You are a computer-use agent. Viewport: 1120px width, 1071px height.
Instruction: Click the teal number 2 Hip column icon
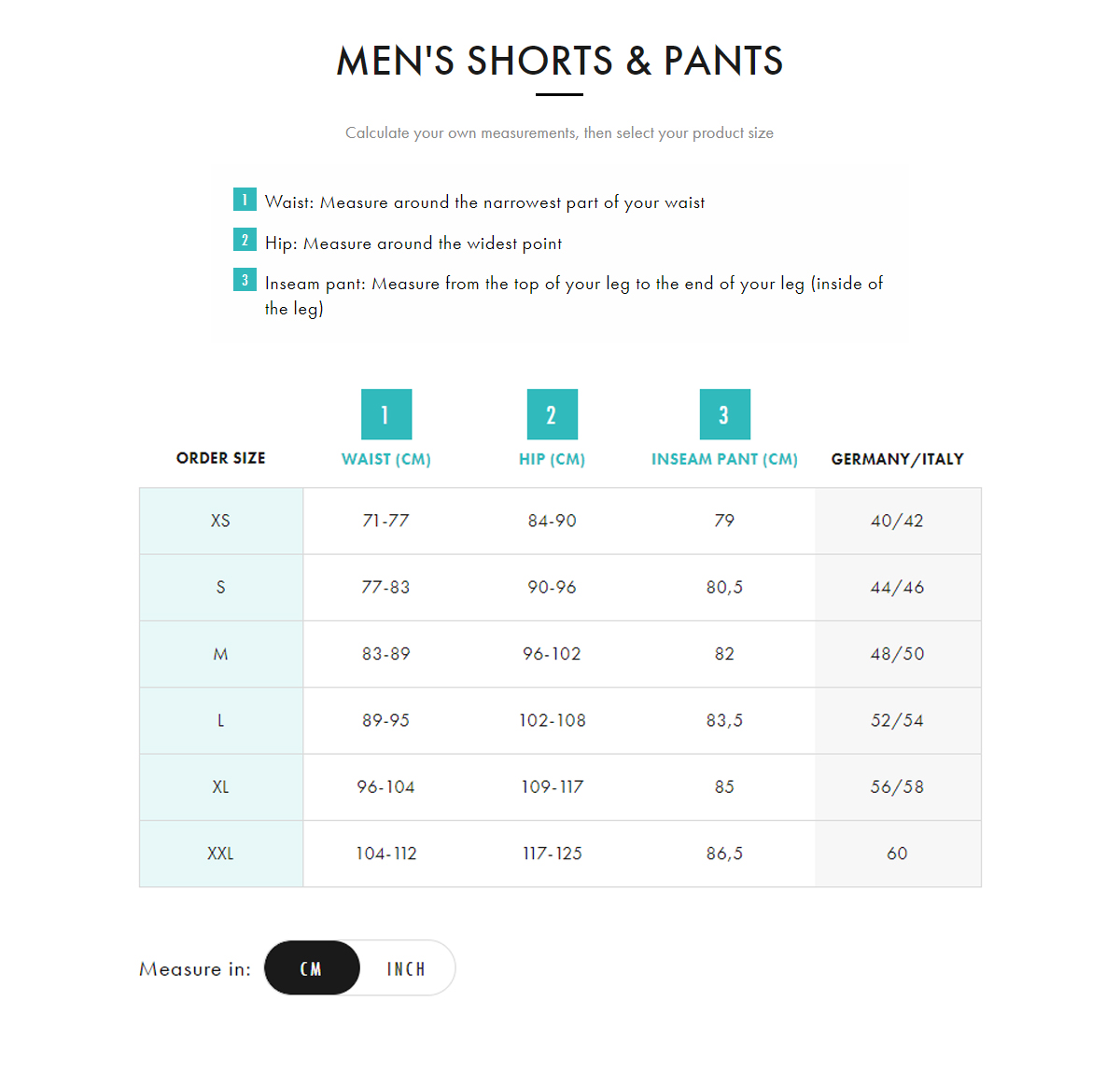coord(553,414)
